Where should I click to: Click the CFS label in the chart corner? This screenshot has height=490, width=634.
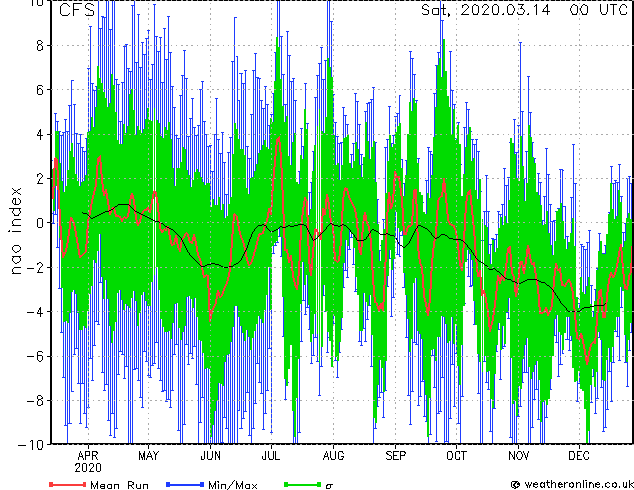coord(77,10)
